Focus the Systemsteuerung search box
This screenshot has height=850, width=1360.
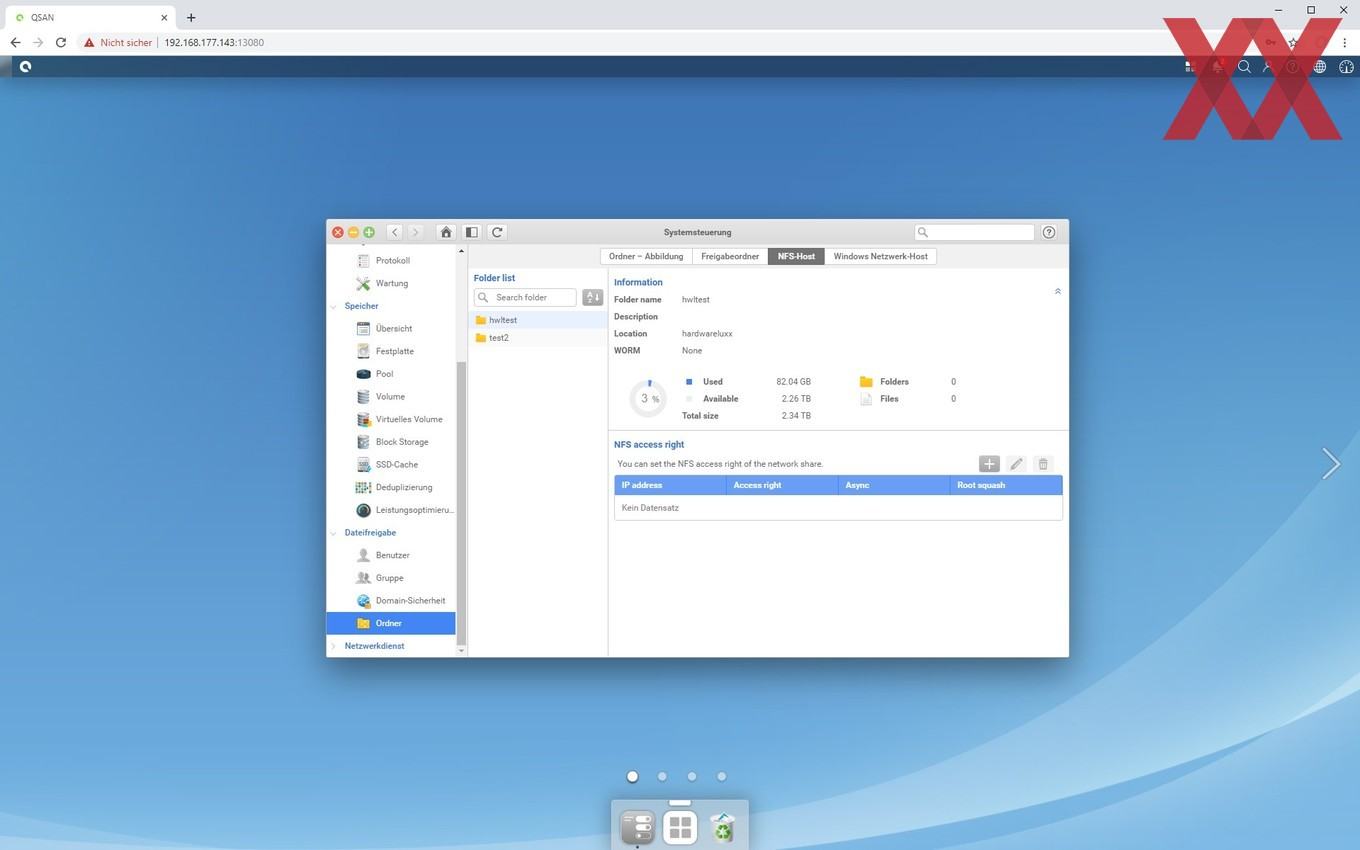[x=974, y=232]
